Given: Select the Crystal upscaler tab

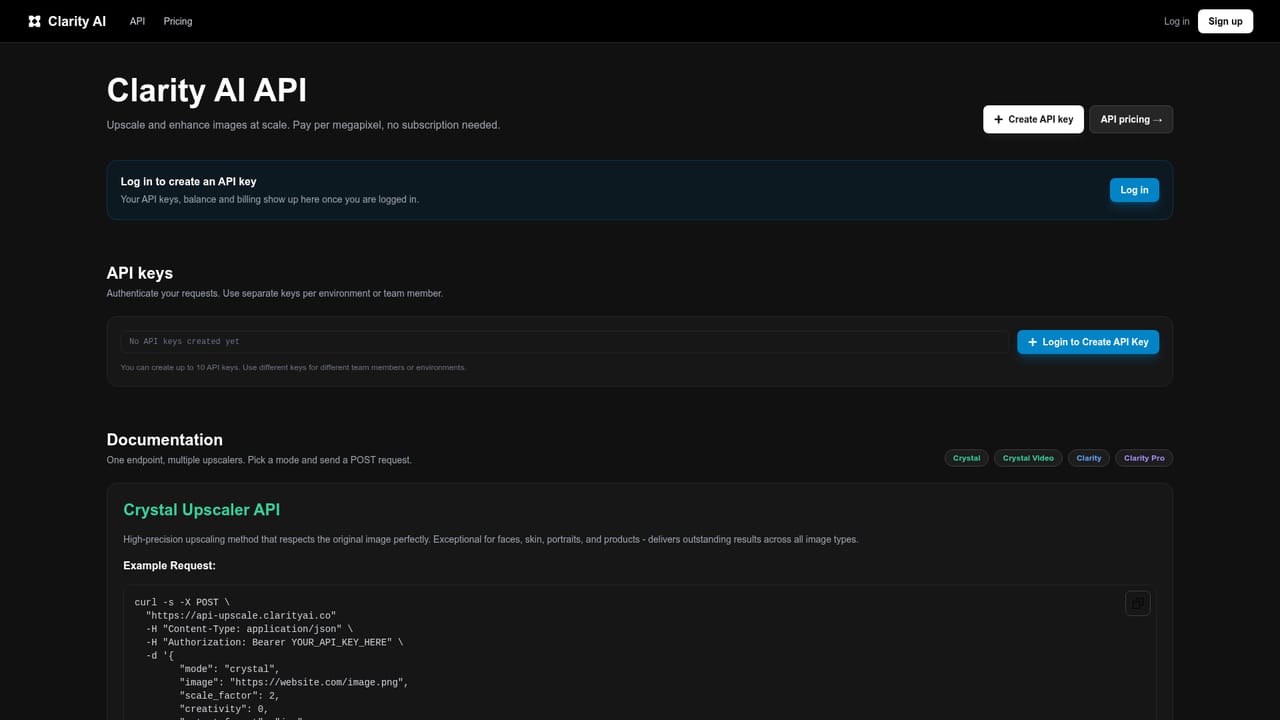Looking at the screenshot, I should [x=966, y=458].
